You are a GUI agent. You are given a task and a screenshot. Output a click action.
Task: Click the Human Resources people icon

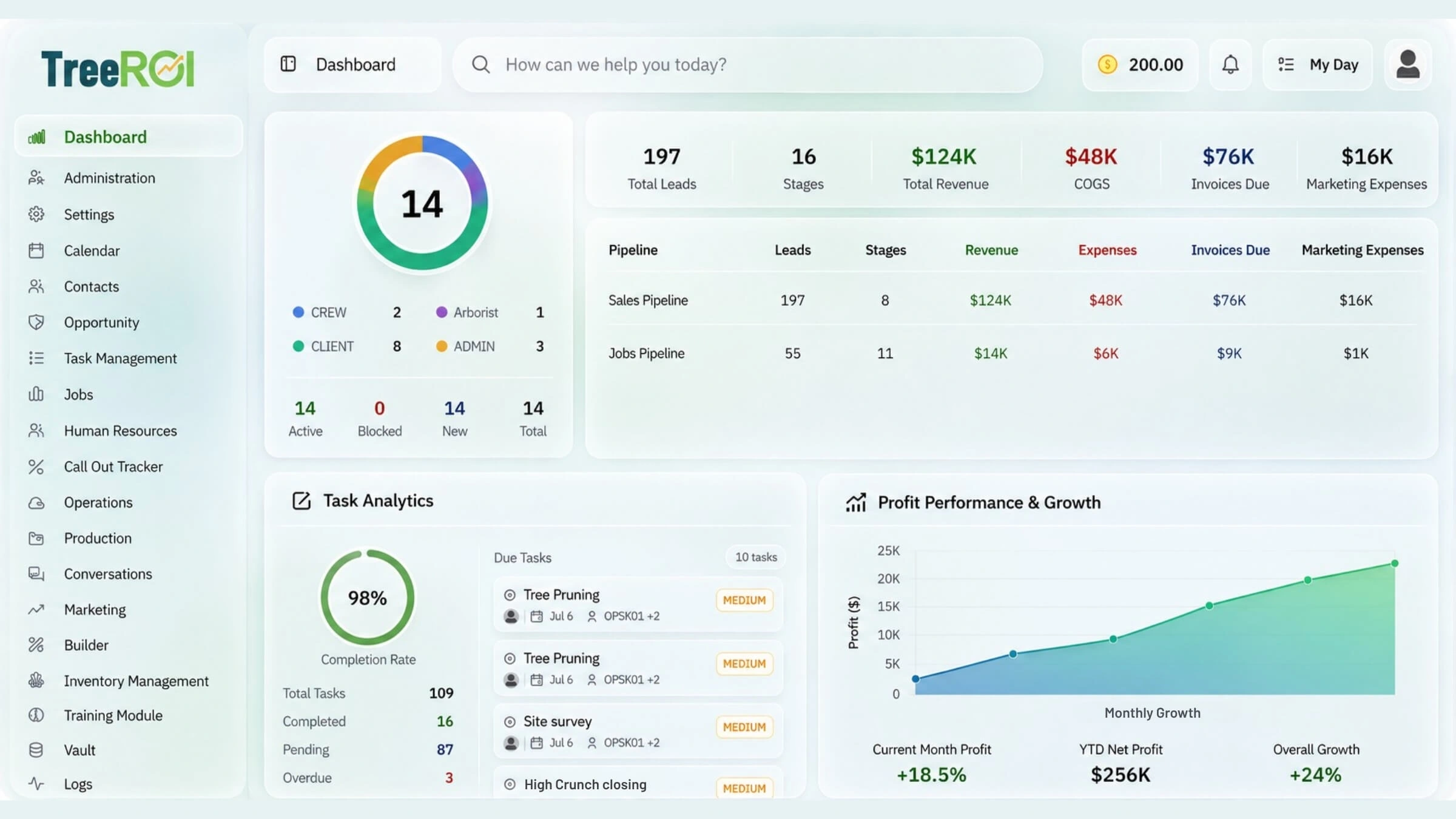(36, 430)
